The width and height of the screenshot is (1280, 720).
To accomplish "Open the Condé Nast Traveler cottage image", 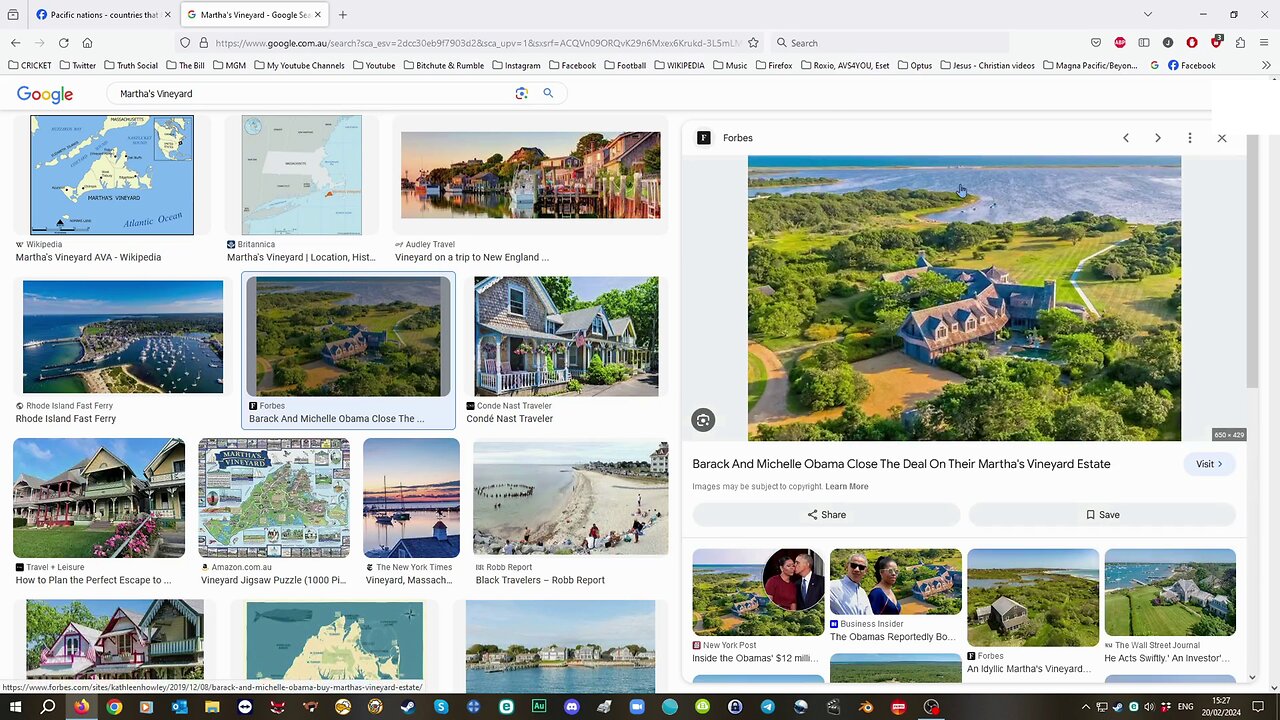I will 566,336.
